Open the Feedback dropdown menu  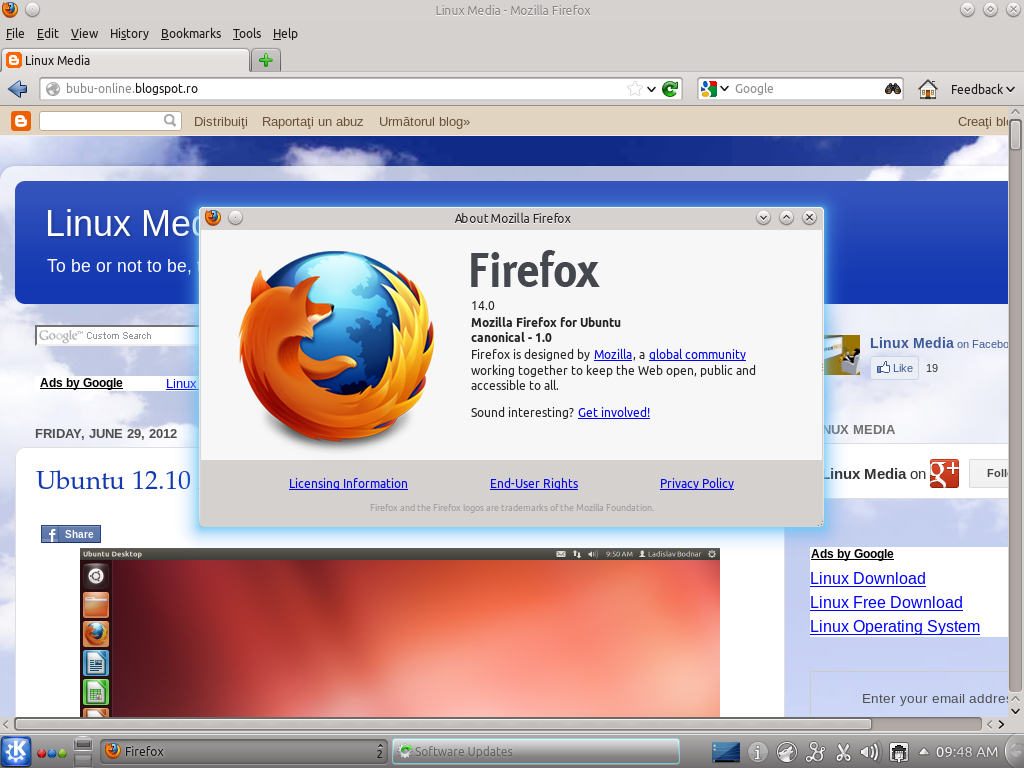click(x=983, y=89)
